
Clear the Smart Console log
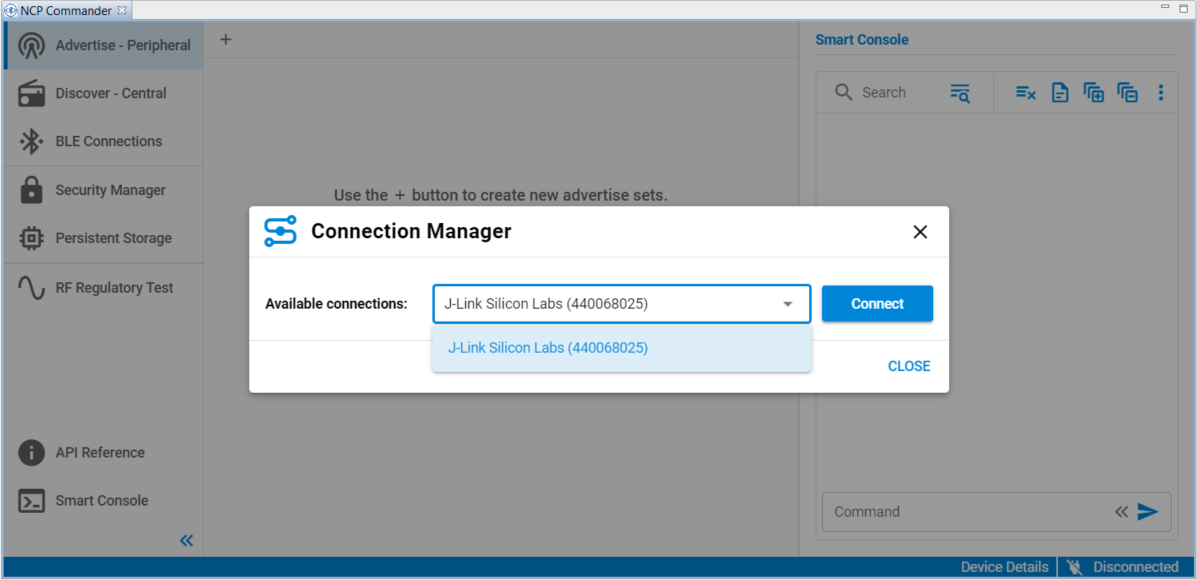1025,92
